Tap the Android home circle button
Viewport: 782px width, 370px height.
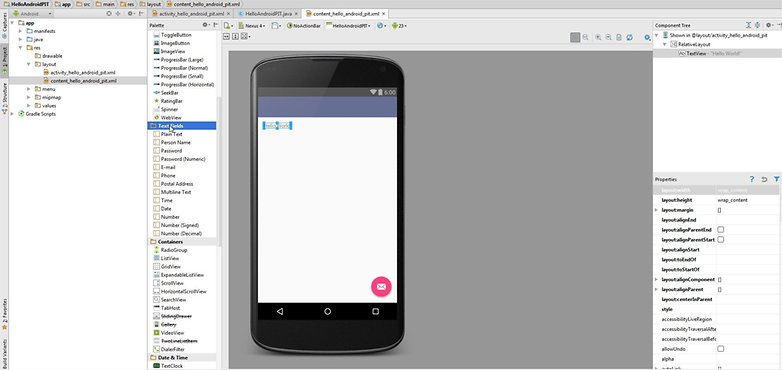coord(328,311)
